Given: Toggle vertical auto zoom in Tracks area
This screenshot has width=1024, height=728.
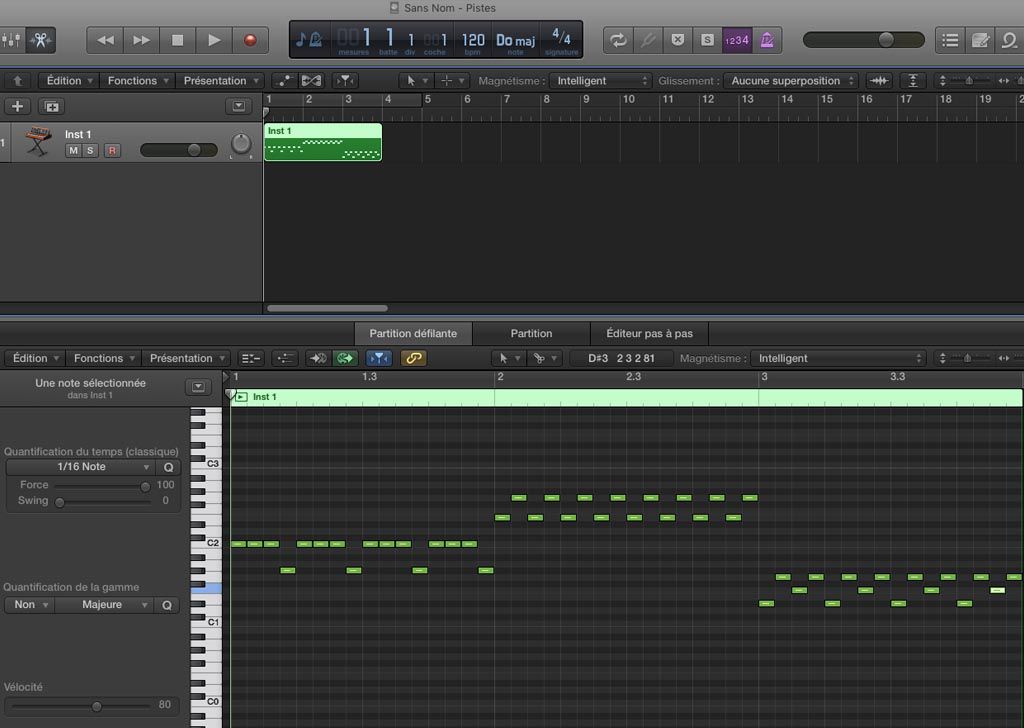Looking at the screenshot, I should coord(913,80).
